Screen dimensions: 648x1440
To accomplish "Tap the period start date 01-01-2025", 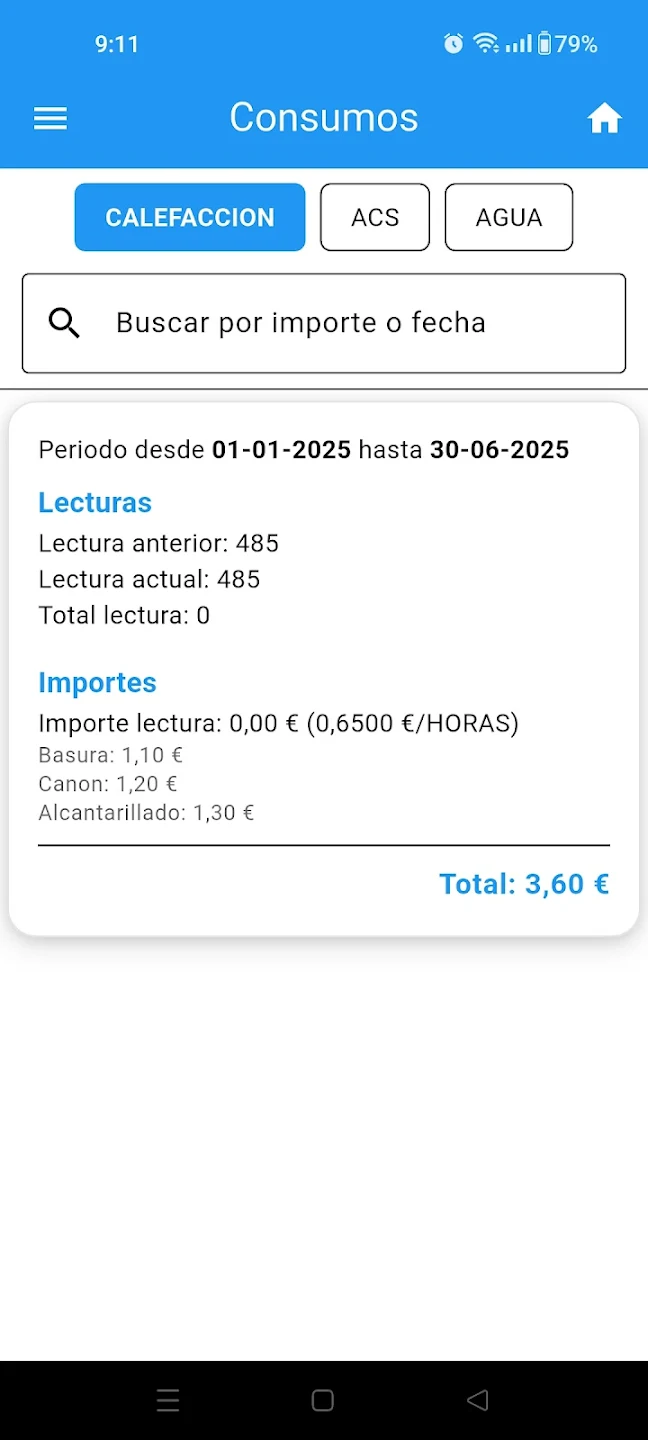I will pyautogui.click(x=281, y=450).
